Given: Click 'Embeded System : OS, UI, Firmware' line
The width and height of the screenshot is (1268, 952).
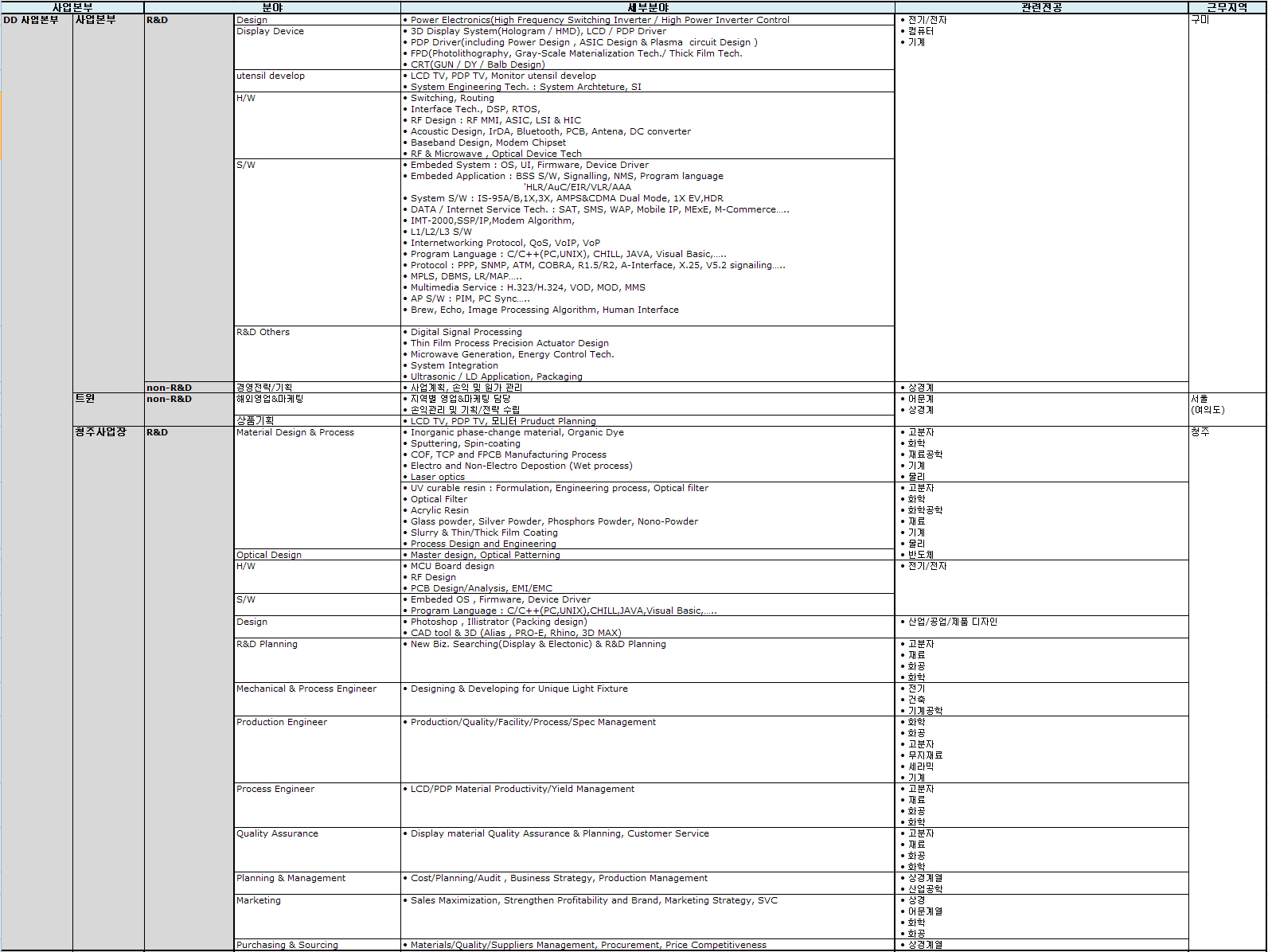Looking at the screenshot, I should [x=525, y=165].
